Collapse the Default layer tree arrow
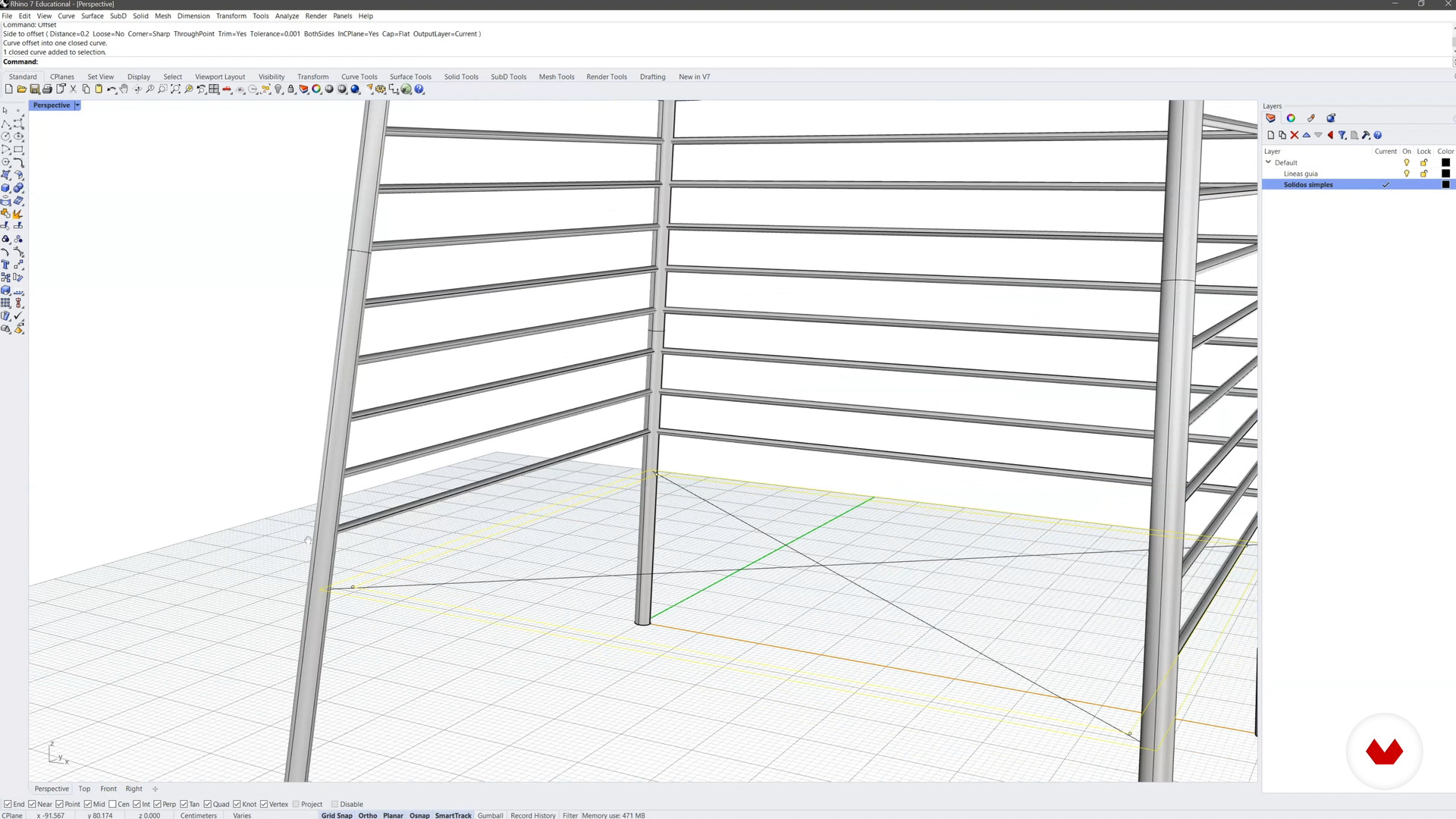 pyautogui.click(x=1268, y=162)
